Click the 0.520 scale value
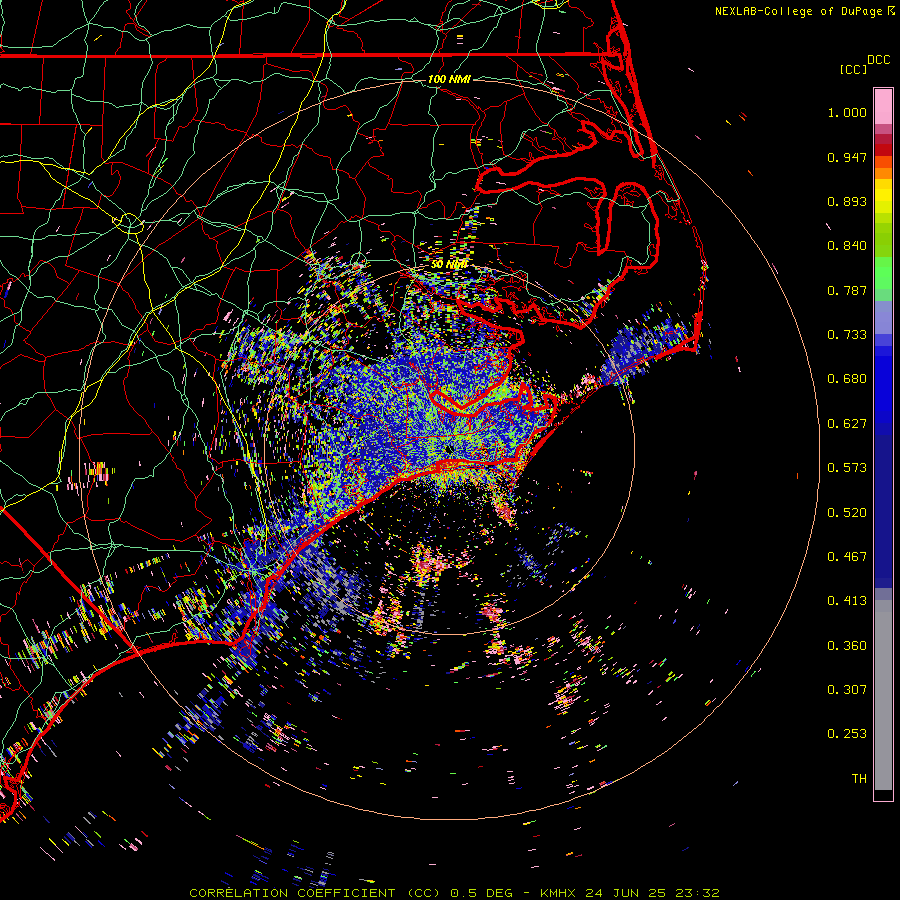 pos(847,513)
